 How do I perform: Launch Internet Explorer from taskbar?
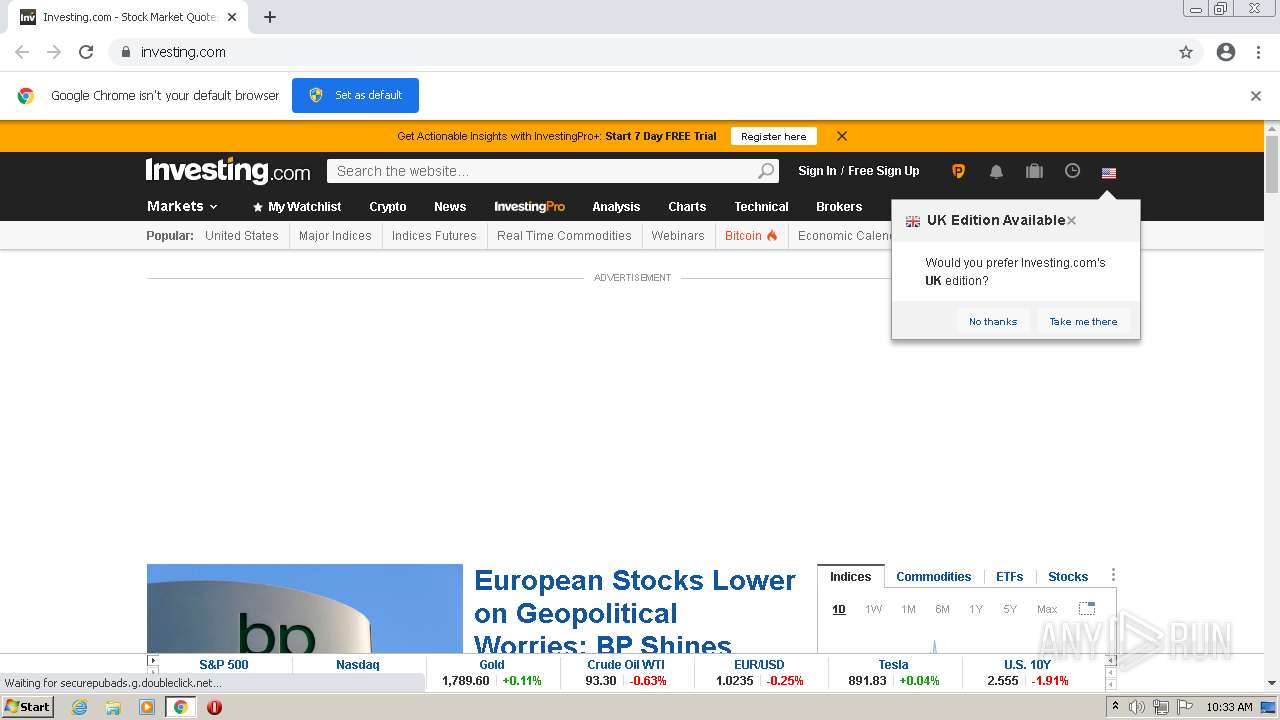click(80, 707)
